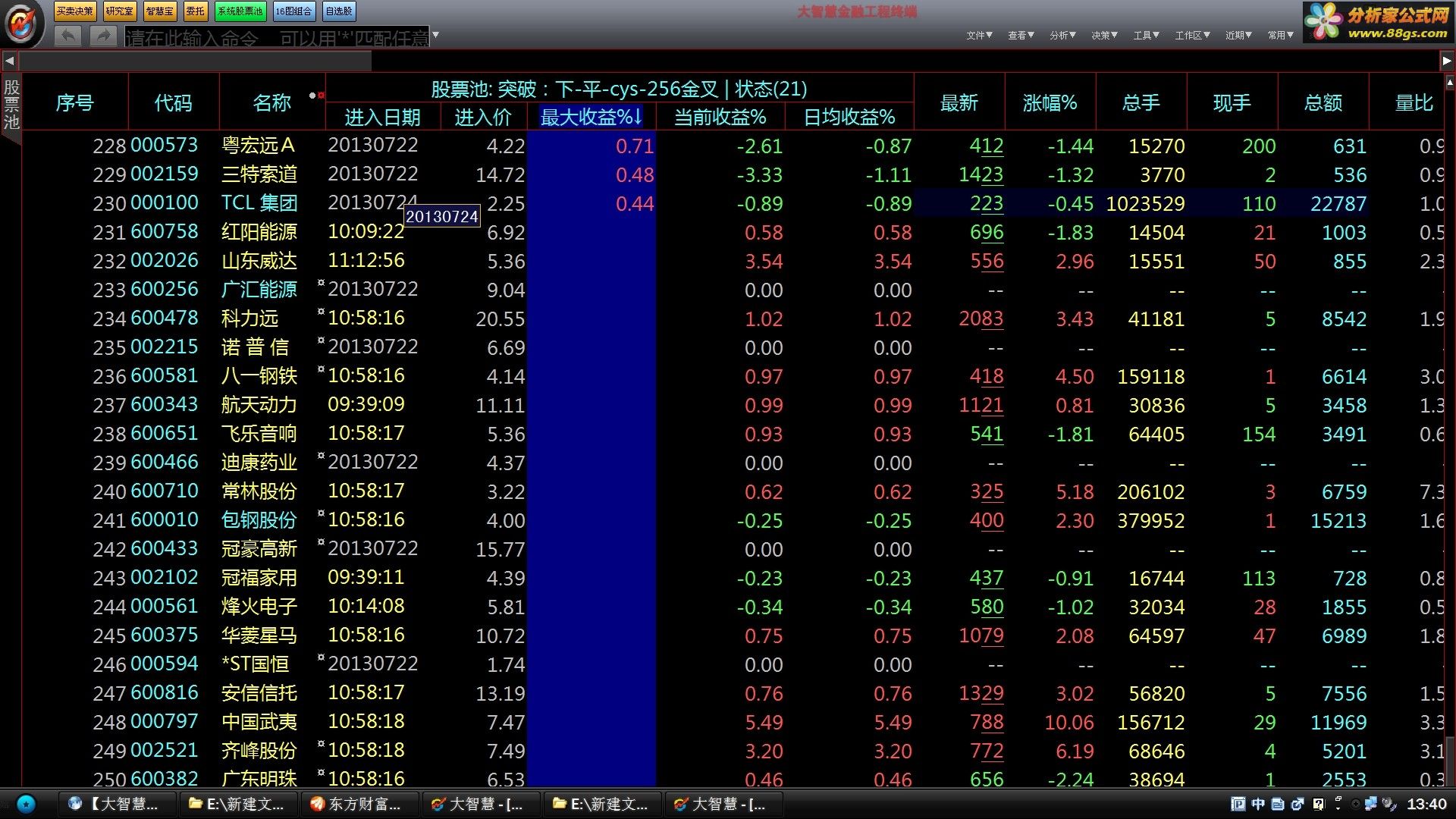Screen dimensions: 1456x819
Task: Sort by the 日均收益% column header
Action: (x=849, y=117)
